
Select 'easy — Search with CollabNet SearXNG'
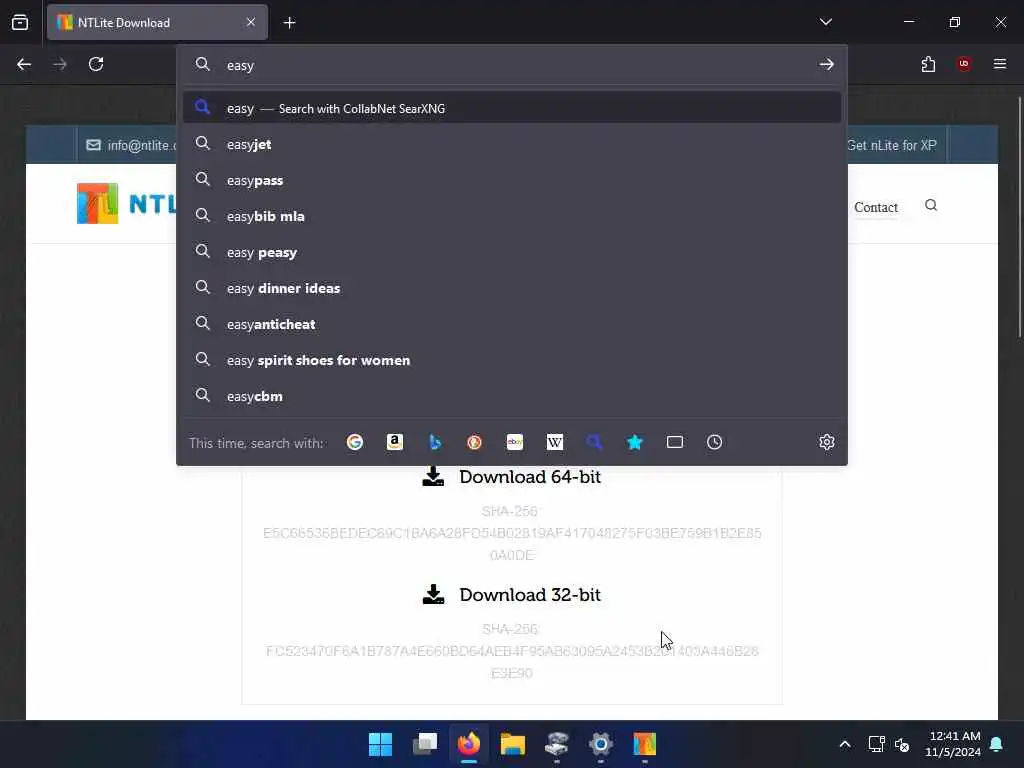tap(512, 108)
